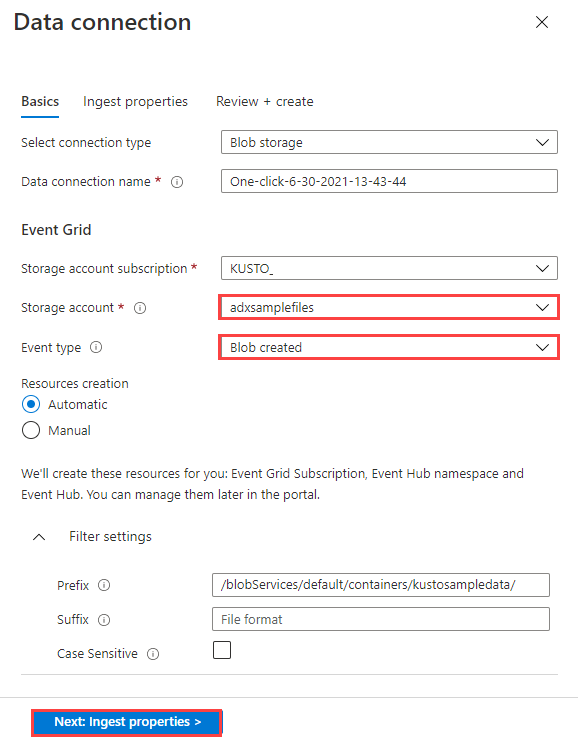Screen dimensions: 578x746
Task: Enable the Case Sensitive checkbox
Action: [x=222, y=650]
